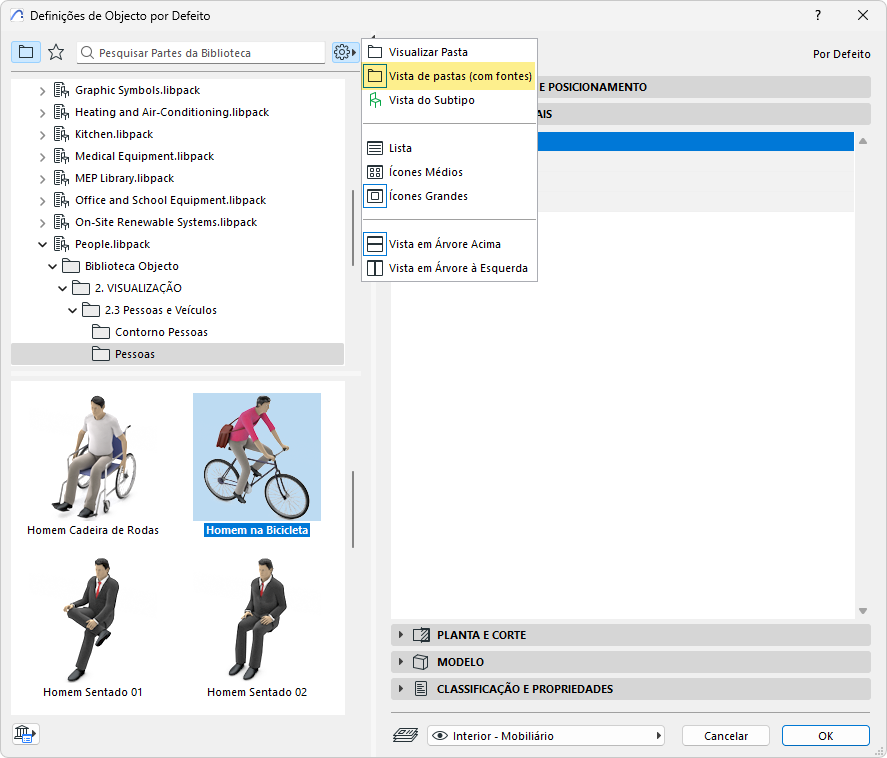Click the Graphic Symbols.libpack library icon
This screenshot has height=758, width=887.
click(x=62, y=90)
